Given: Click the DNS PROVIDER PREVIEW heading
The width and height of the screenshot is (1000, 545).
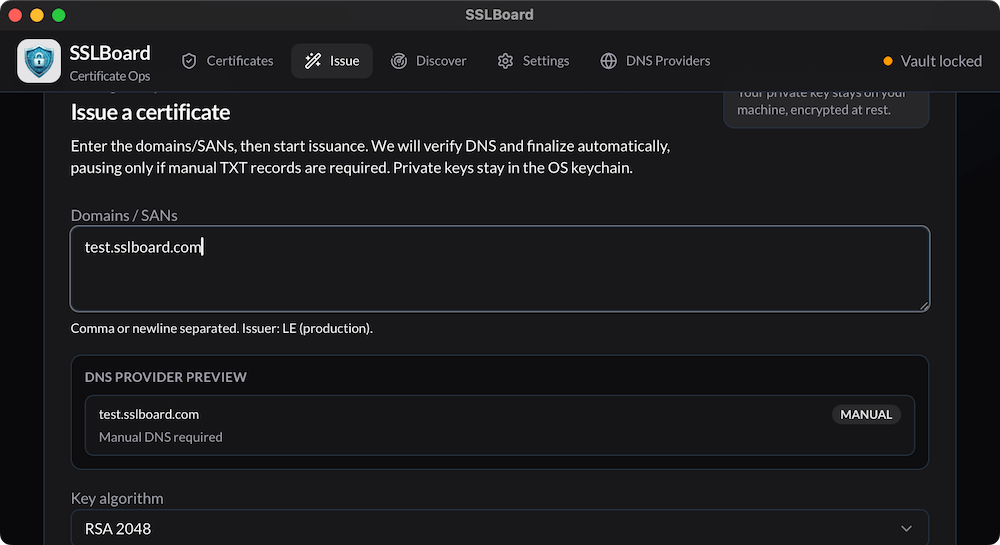Looking at the screenshot, I should [x=166, y=377].
